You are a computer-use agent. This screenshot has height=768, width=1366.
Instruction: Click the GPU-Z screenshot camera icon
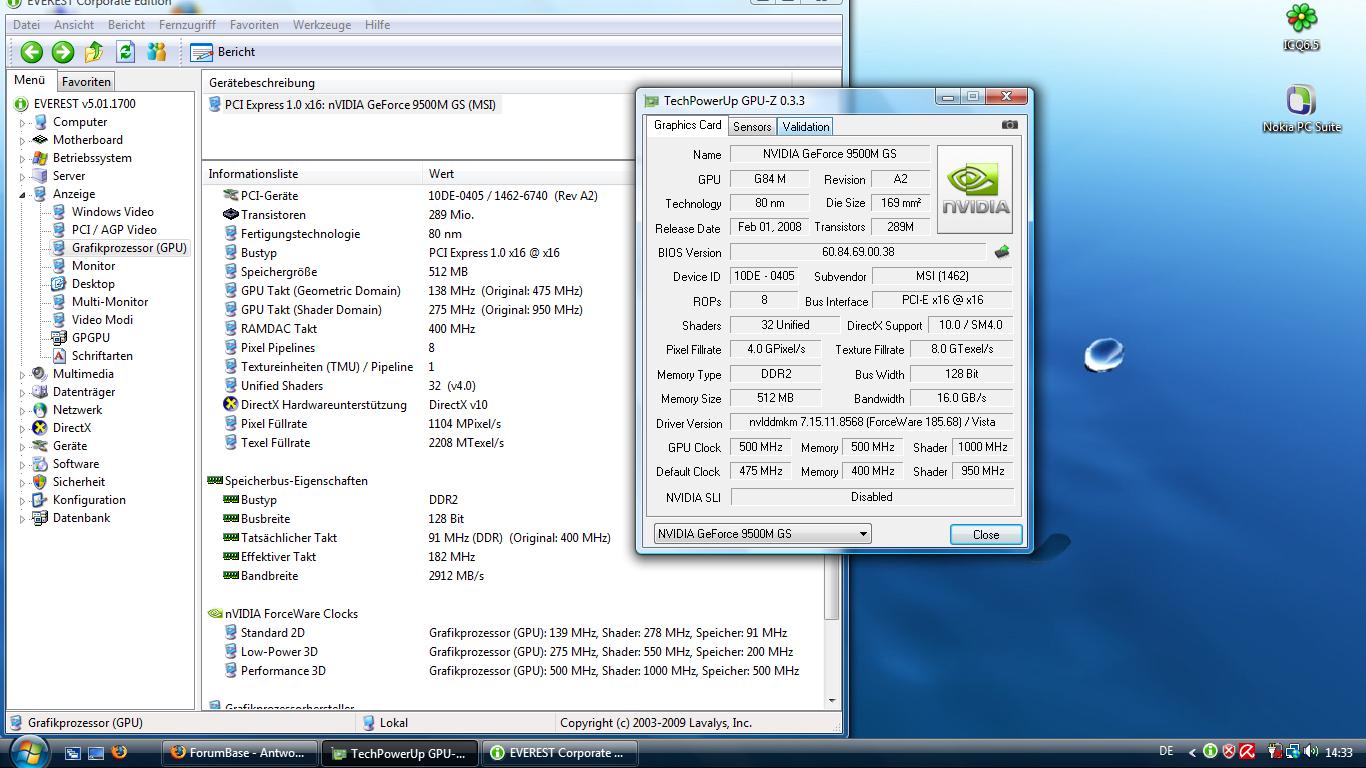click(1009, 125)
